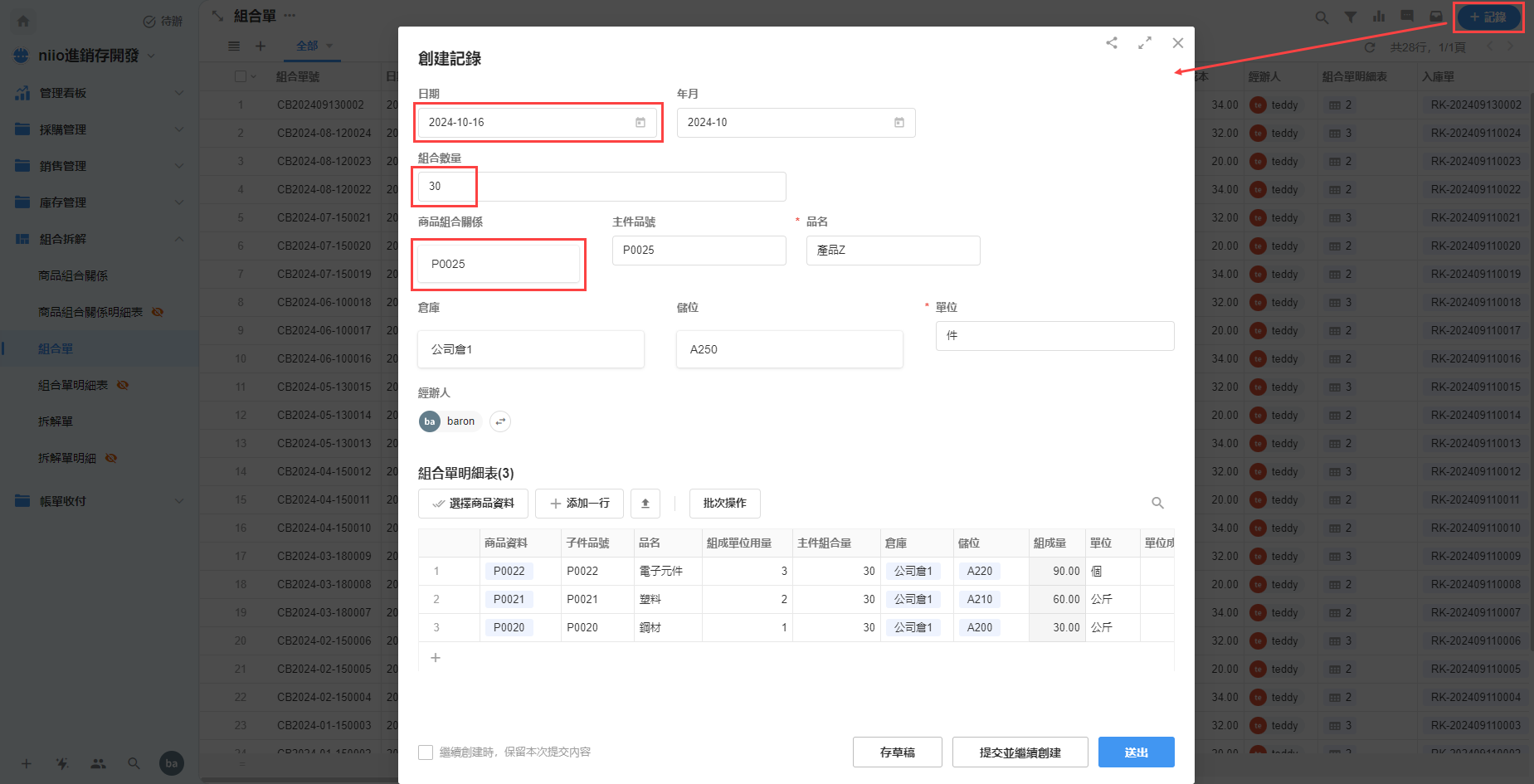Click the 組合數量 input field with 30
This screenshot has width=1534, height=784.
click(601, 187)
